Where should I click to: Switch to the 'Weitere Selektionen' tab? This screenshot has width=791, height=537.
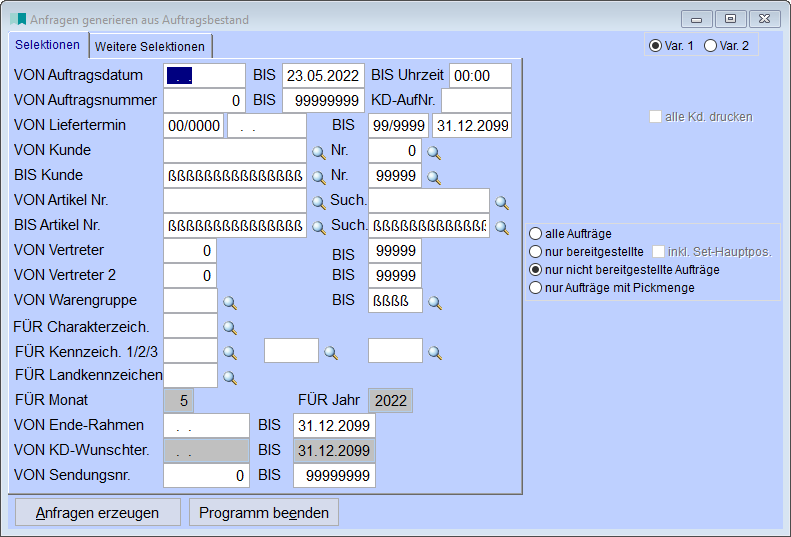pyautogui.click(x=150, y=47)
